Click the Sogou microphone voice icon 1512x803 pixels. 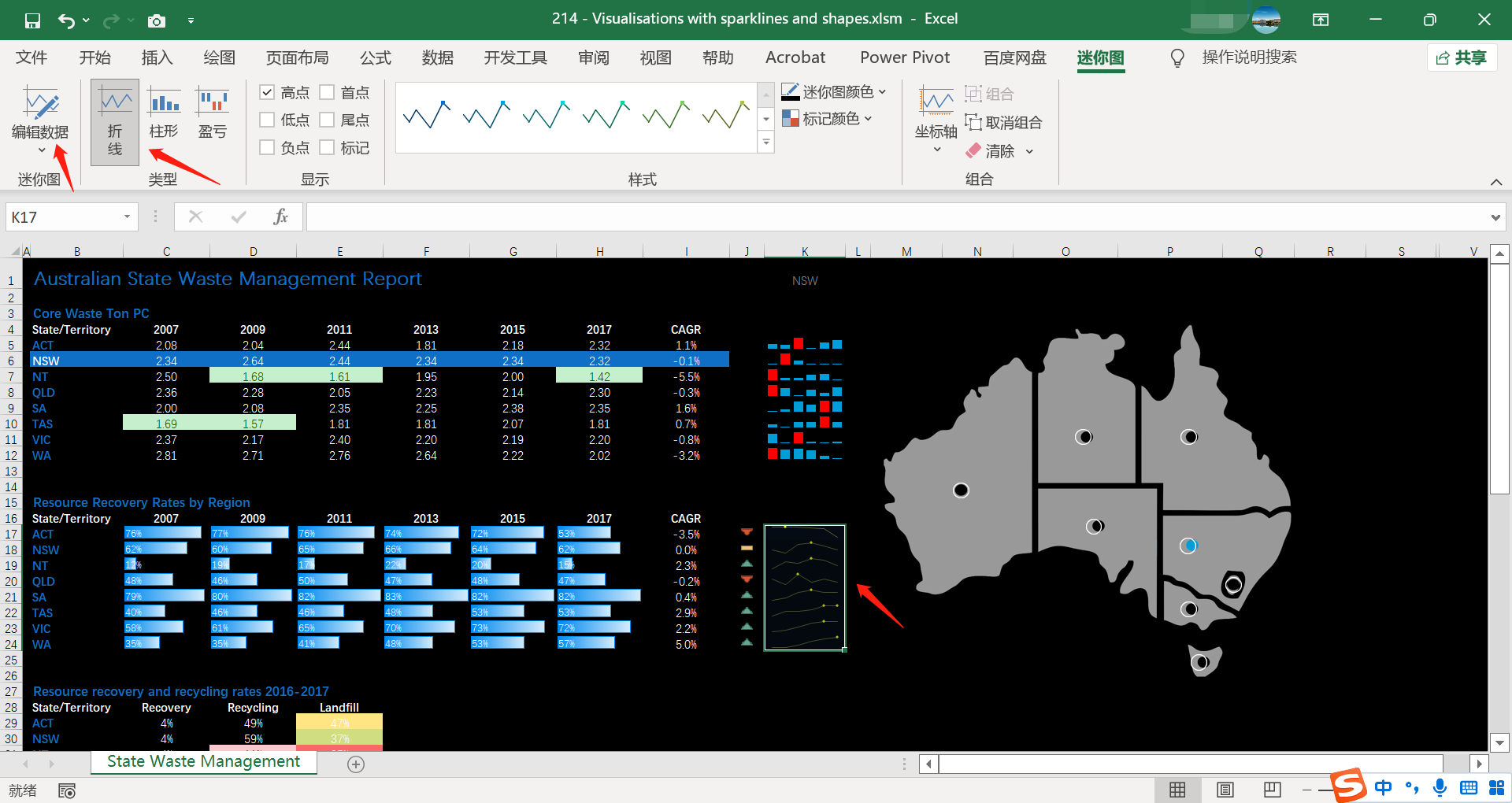[x=1440, y=787]
